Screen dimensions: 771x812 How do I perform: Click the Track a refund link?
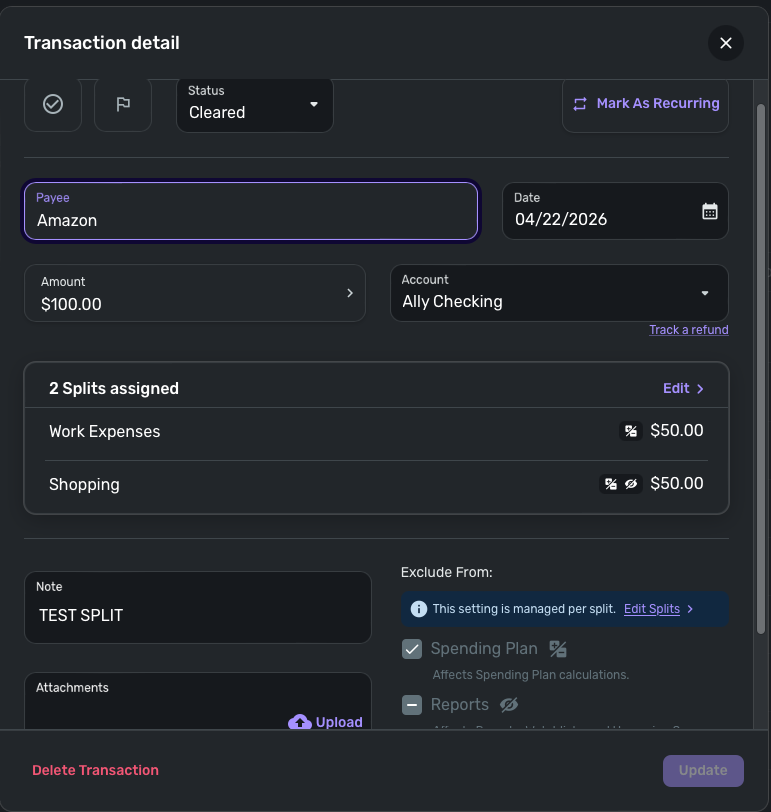click(x=688, y=330)
